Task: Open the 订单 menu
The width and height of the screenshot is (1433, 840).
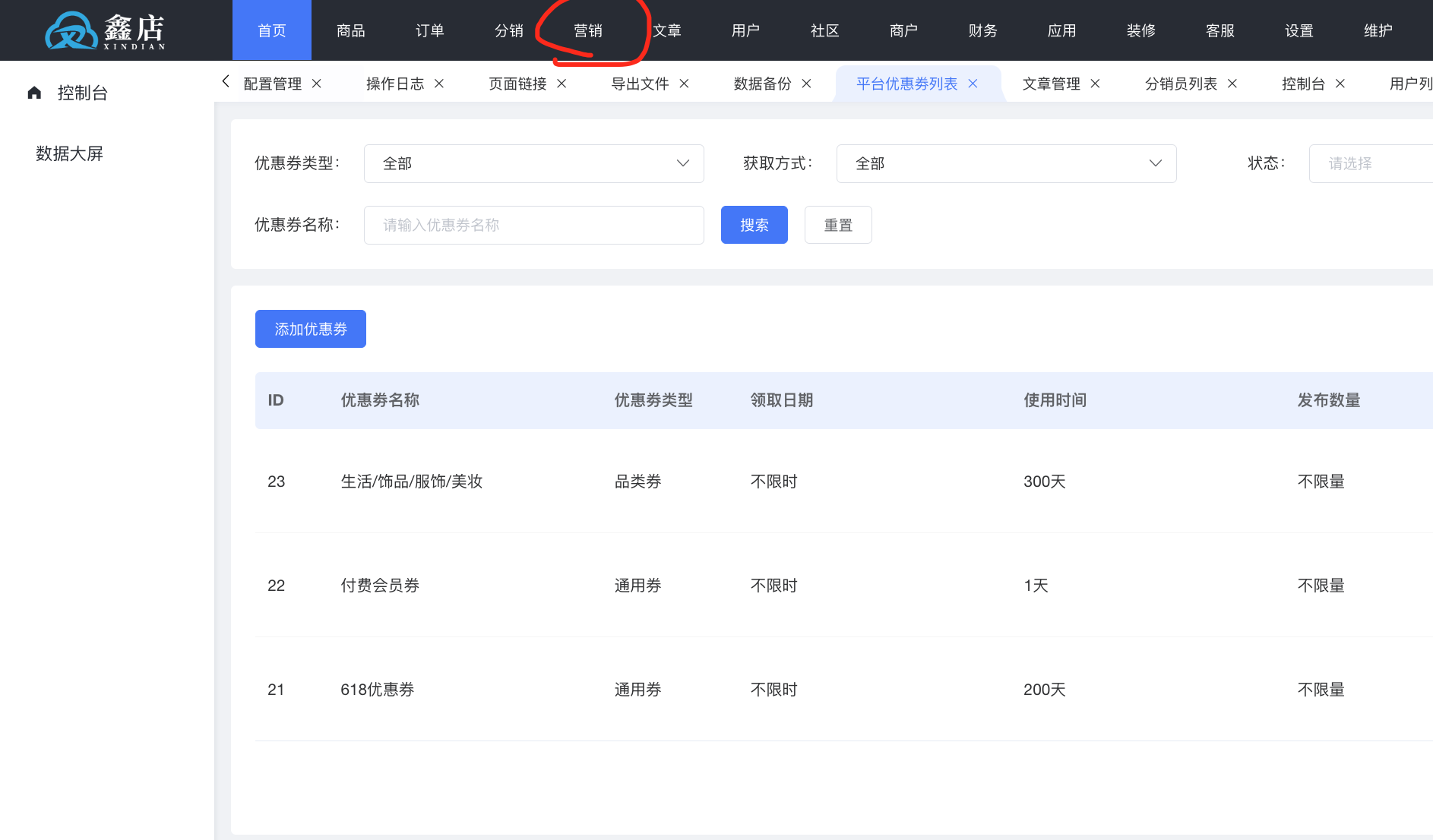Action: point(430,30)
